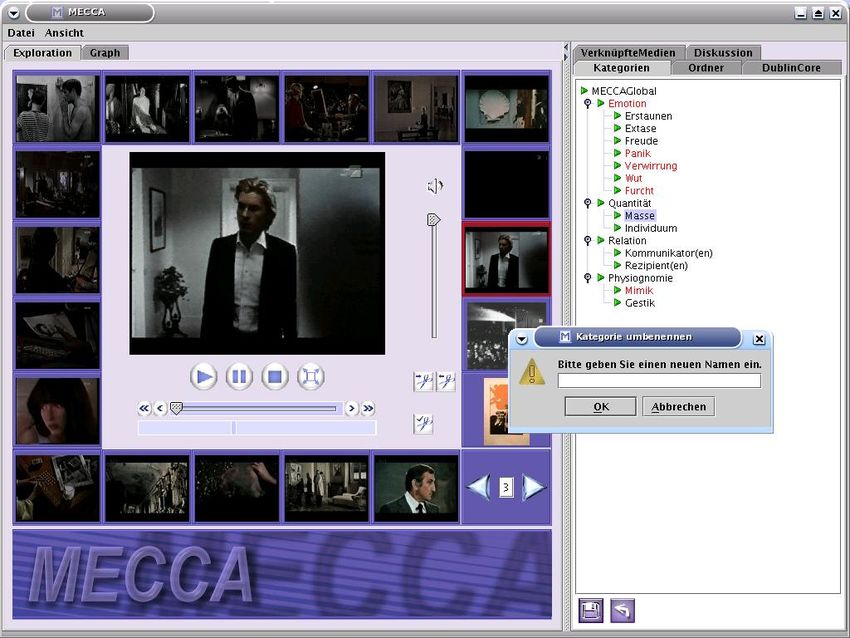This screenshot has height=638, width=850.
Task: Select the Verwirrung category
Action: coord(651,165)
